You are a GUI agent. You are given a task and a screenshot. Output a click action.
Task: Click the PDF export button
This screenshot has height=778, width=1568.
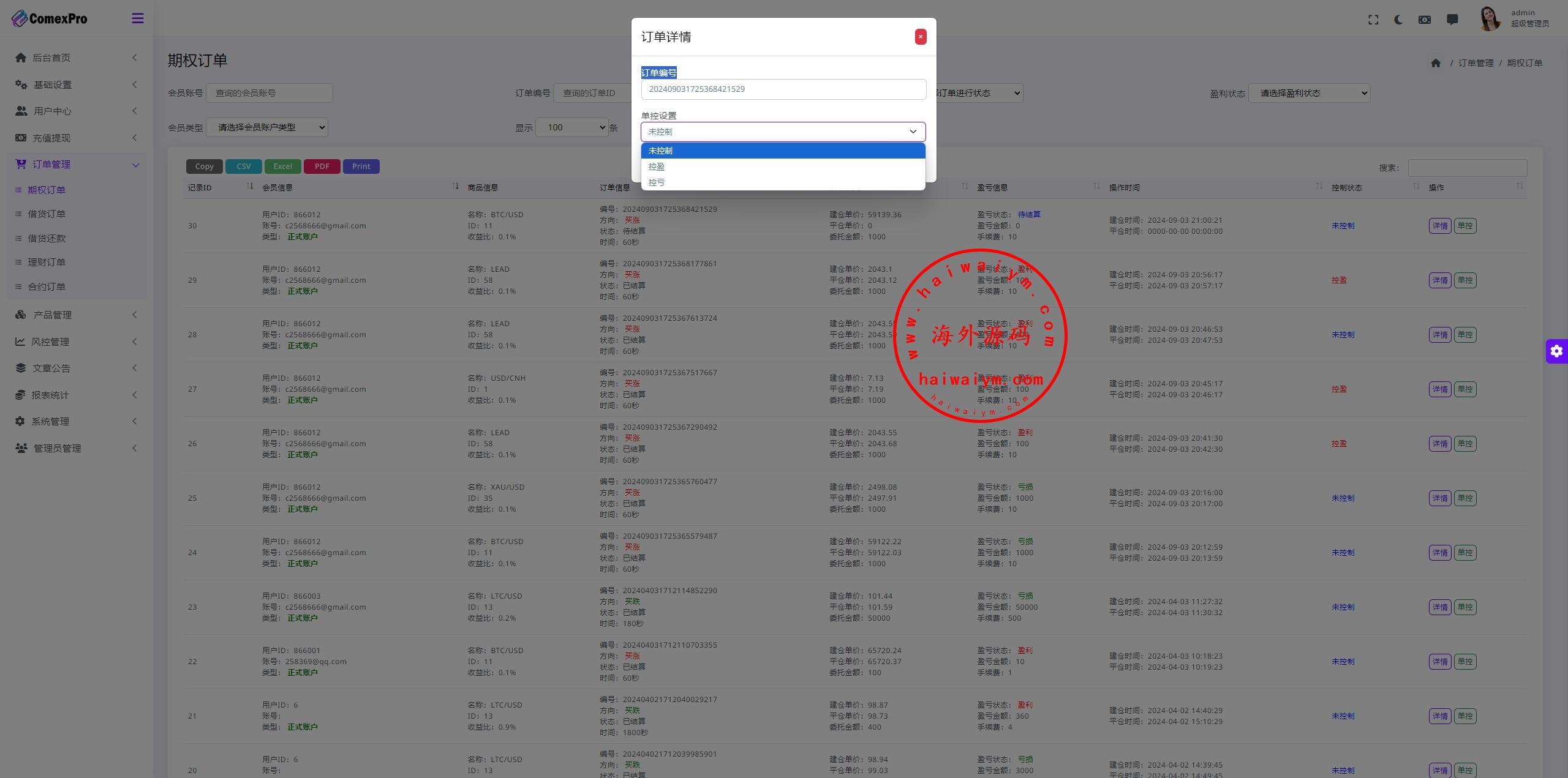(x=322, y=166)
